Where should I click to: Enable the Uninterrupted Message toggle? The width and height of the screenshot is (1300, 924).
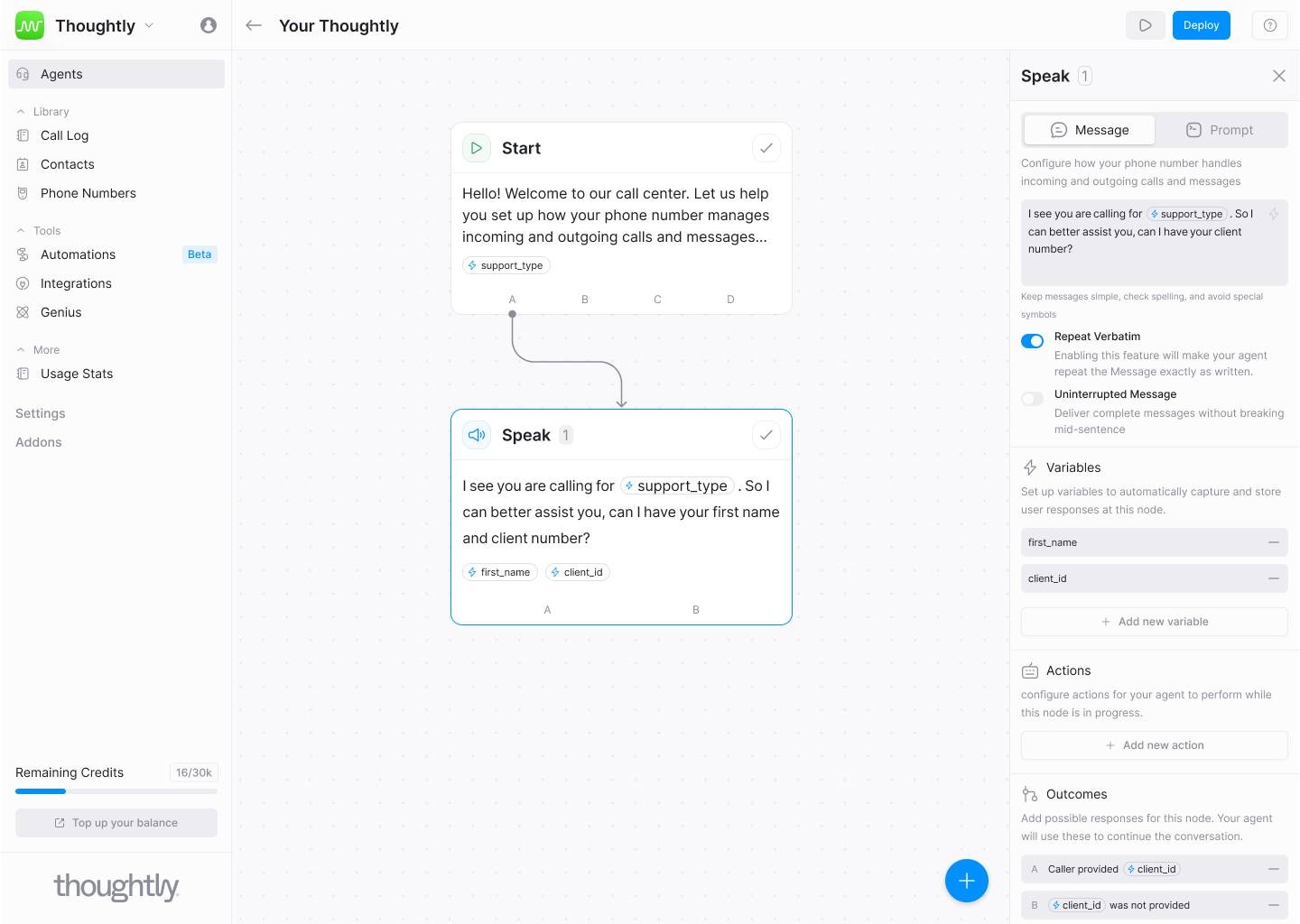pos(1032,399)
